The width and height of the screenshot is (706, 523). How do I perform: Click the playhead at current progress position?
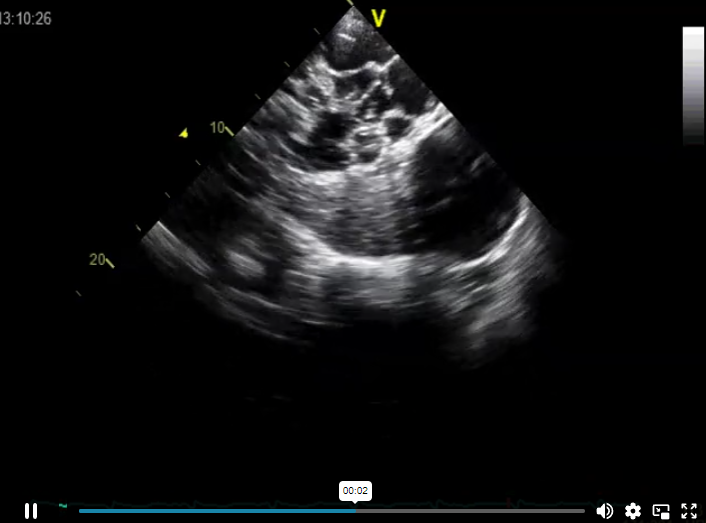pos(356,511)
